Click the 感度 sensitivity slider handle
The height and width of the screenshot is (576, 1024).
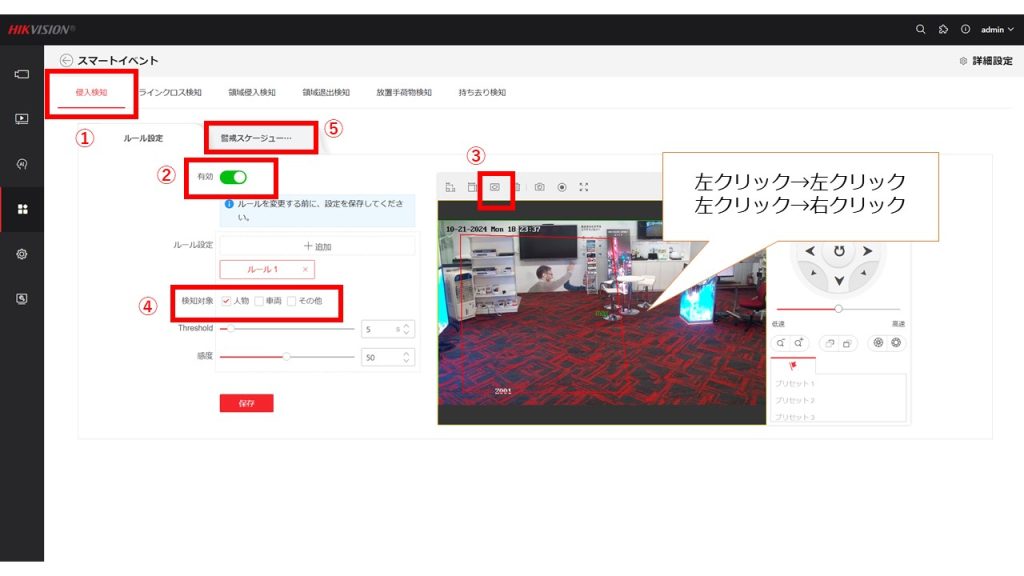point(287,356)
